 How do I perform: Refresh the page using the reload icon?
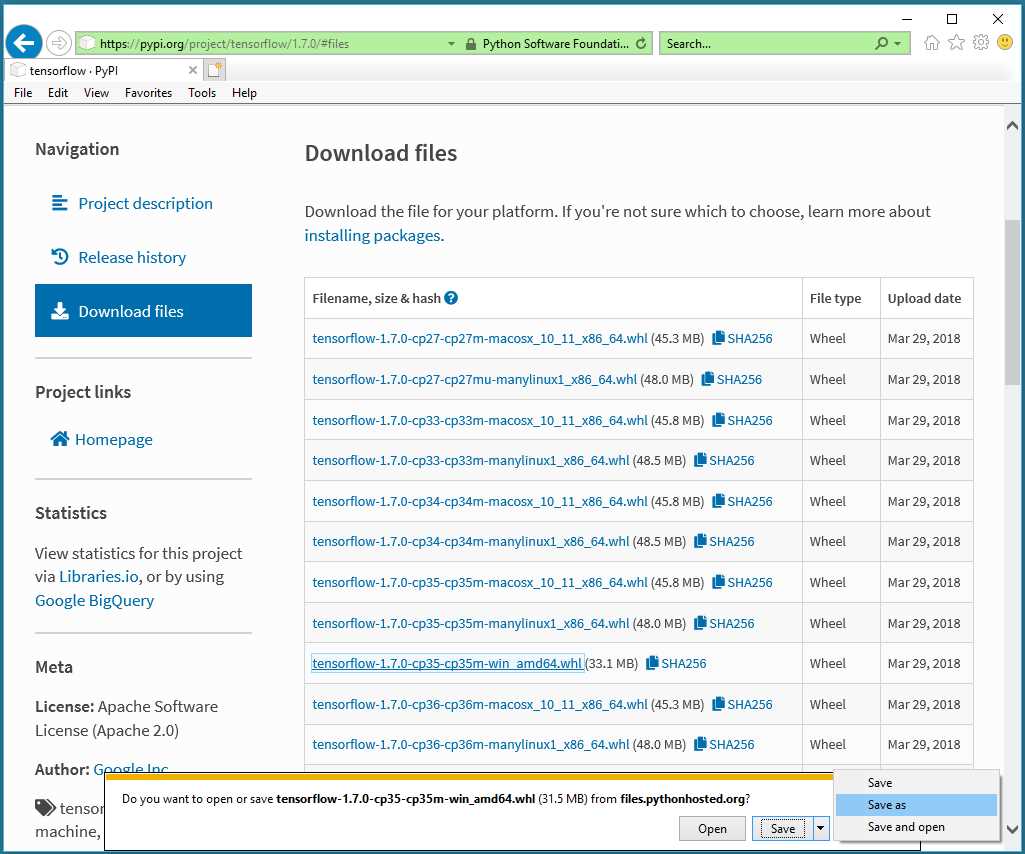(x=642, y=43)
